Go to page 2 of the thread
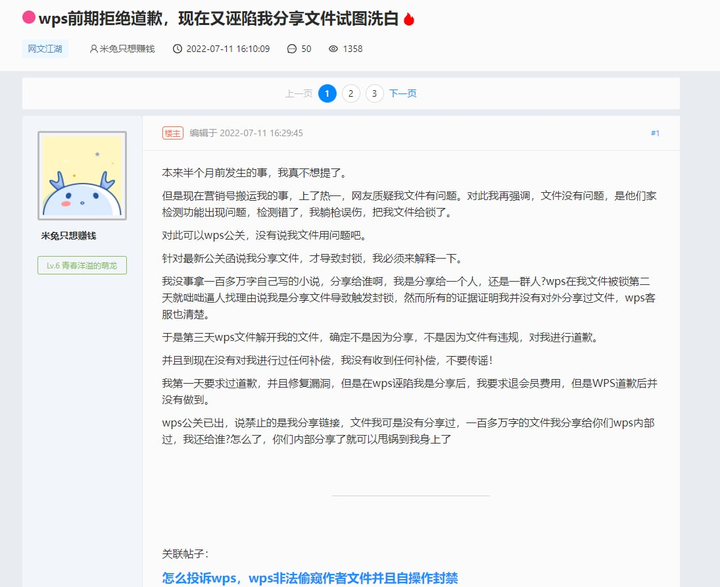 tap(351, 94)
